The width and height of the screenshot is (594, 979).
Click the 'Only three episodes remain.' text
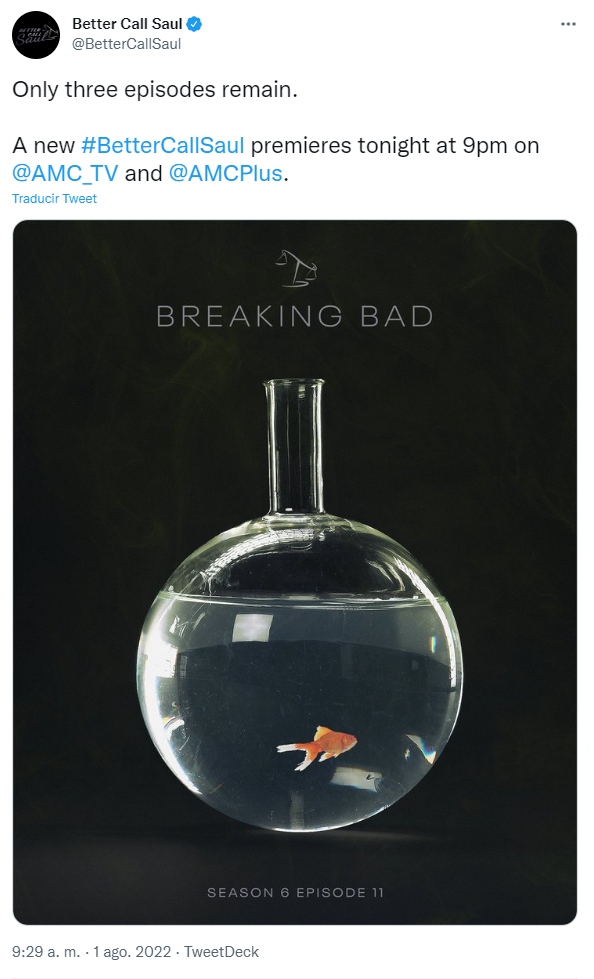coord(155,90)
